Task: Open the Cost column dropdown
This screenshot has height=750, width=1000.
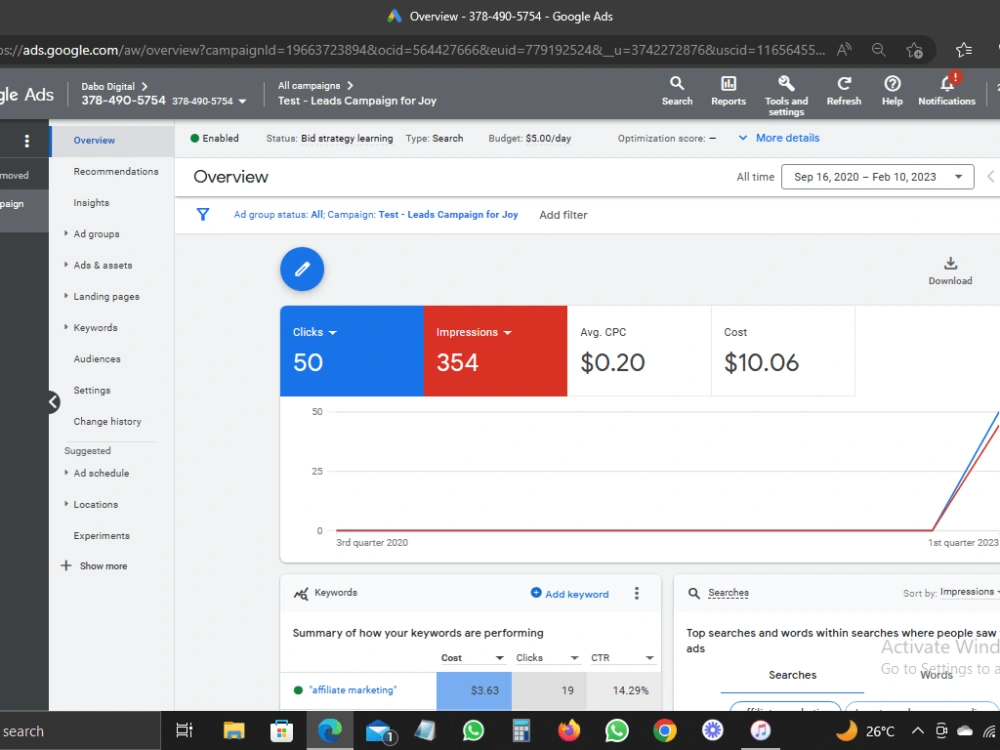Action: (x=499, y=658)
